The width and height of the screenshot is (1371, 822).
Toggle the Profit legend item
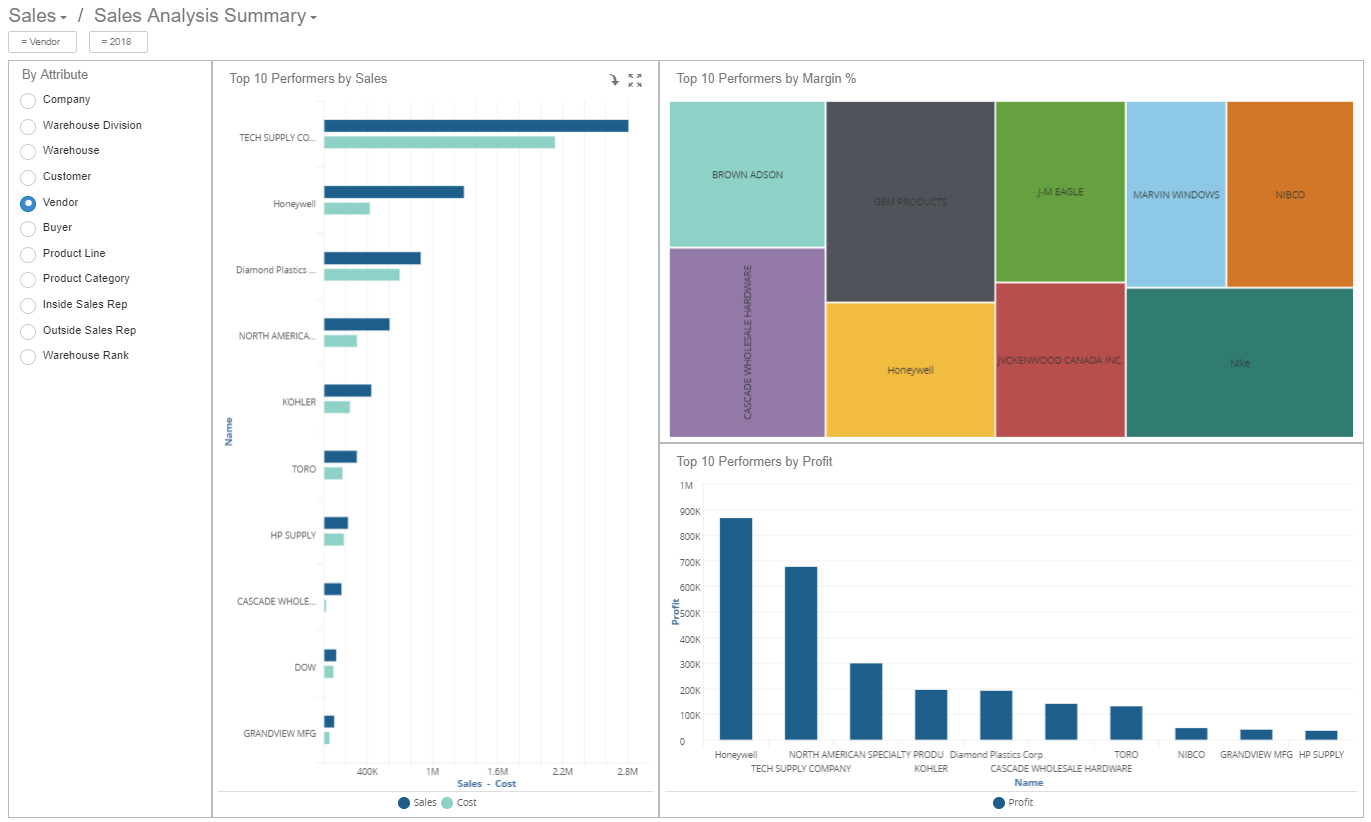[1013, 802]
